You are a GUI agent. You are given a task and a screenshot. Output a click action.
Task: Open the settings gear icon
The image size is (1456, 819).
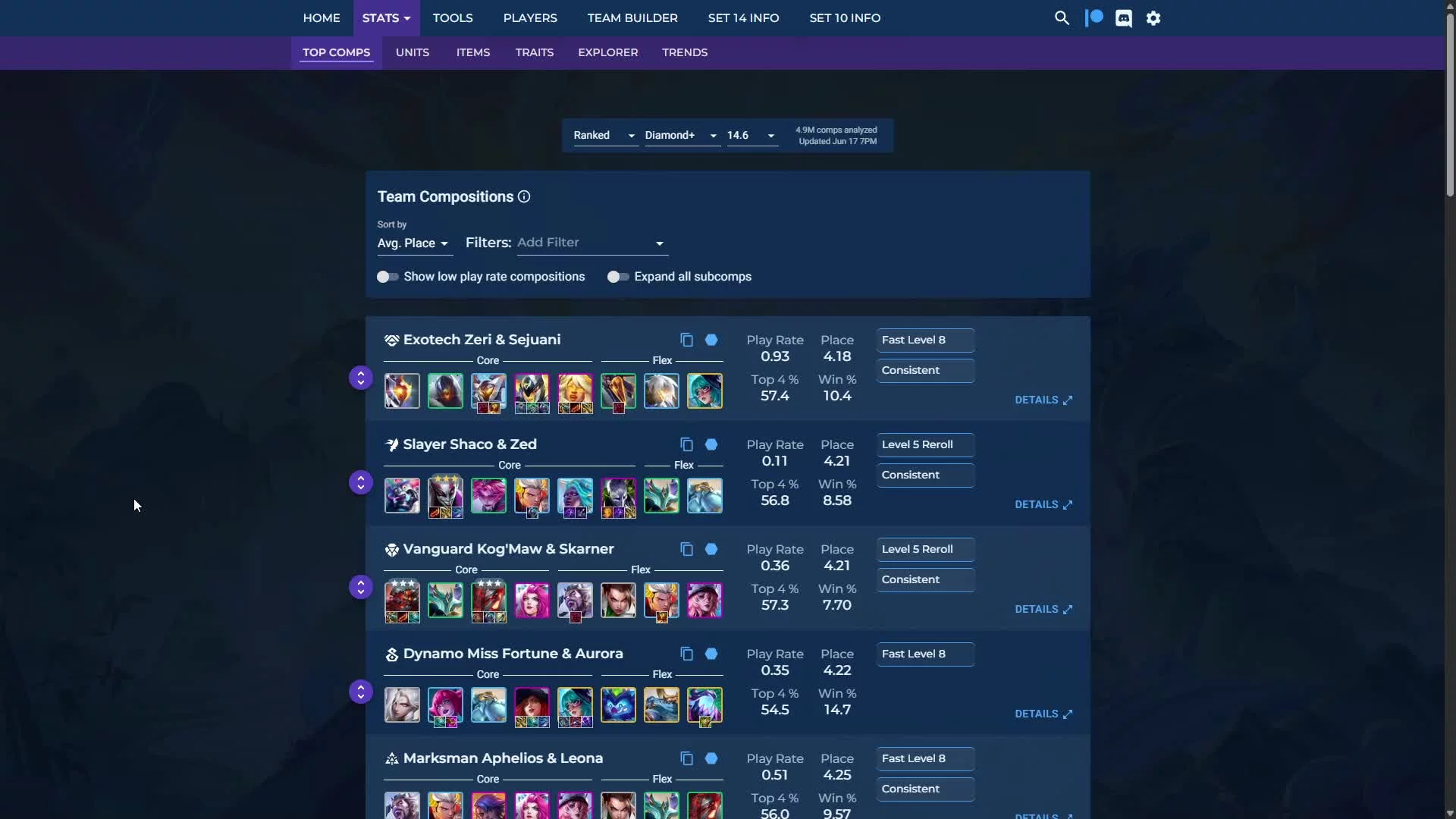[1153, 18]
